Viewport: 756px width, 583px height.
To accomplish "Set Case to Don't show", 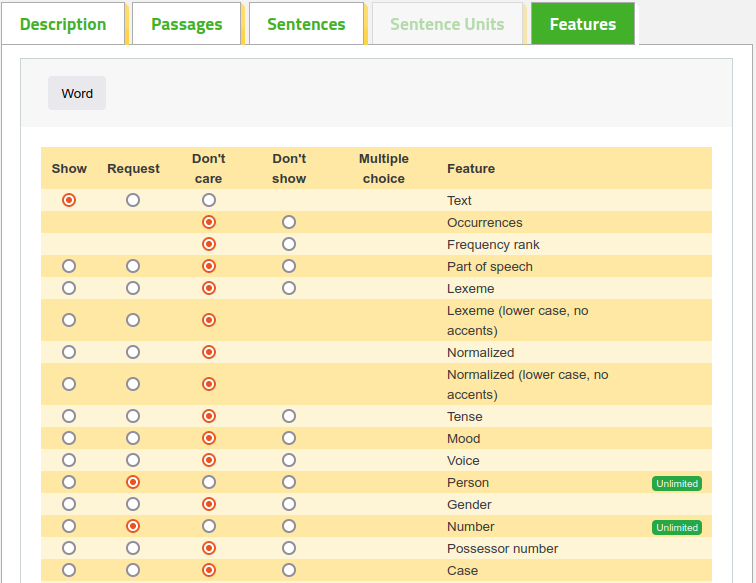I will point(289,570).
